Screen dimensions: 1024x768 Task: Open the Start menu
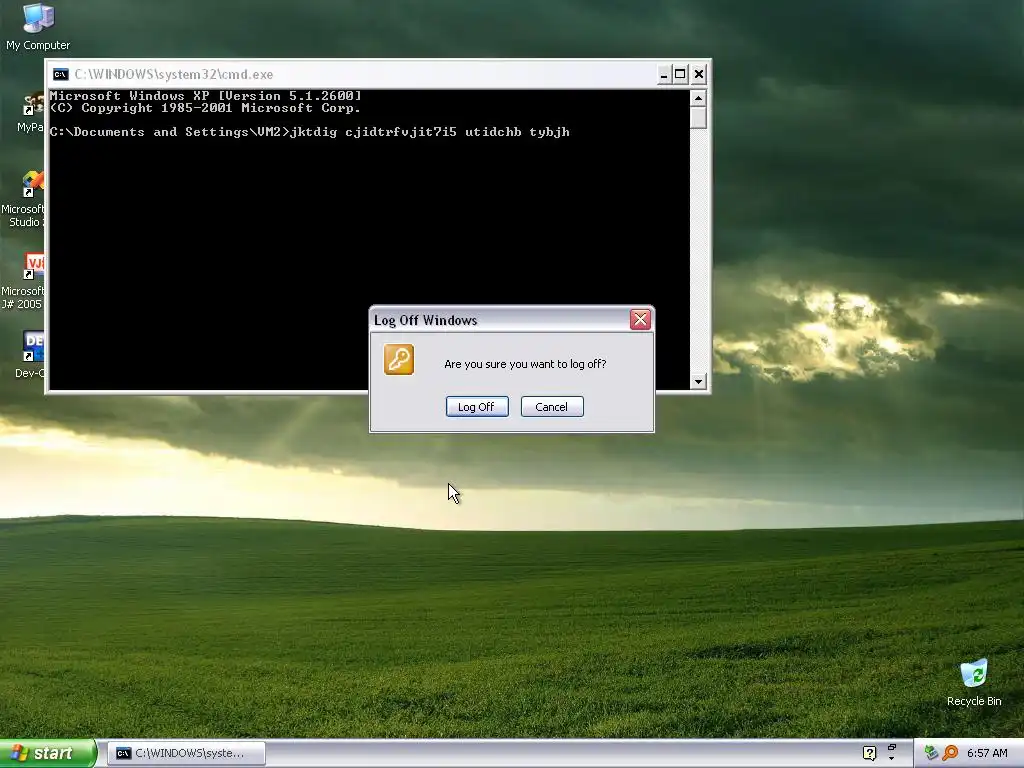pyautogui.click(x=48, y=753)
